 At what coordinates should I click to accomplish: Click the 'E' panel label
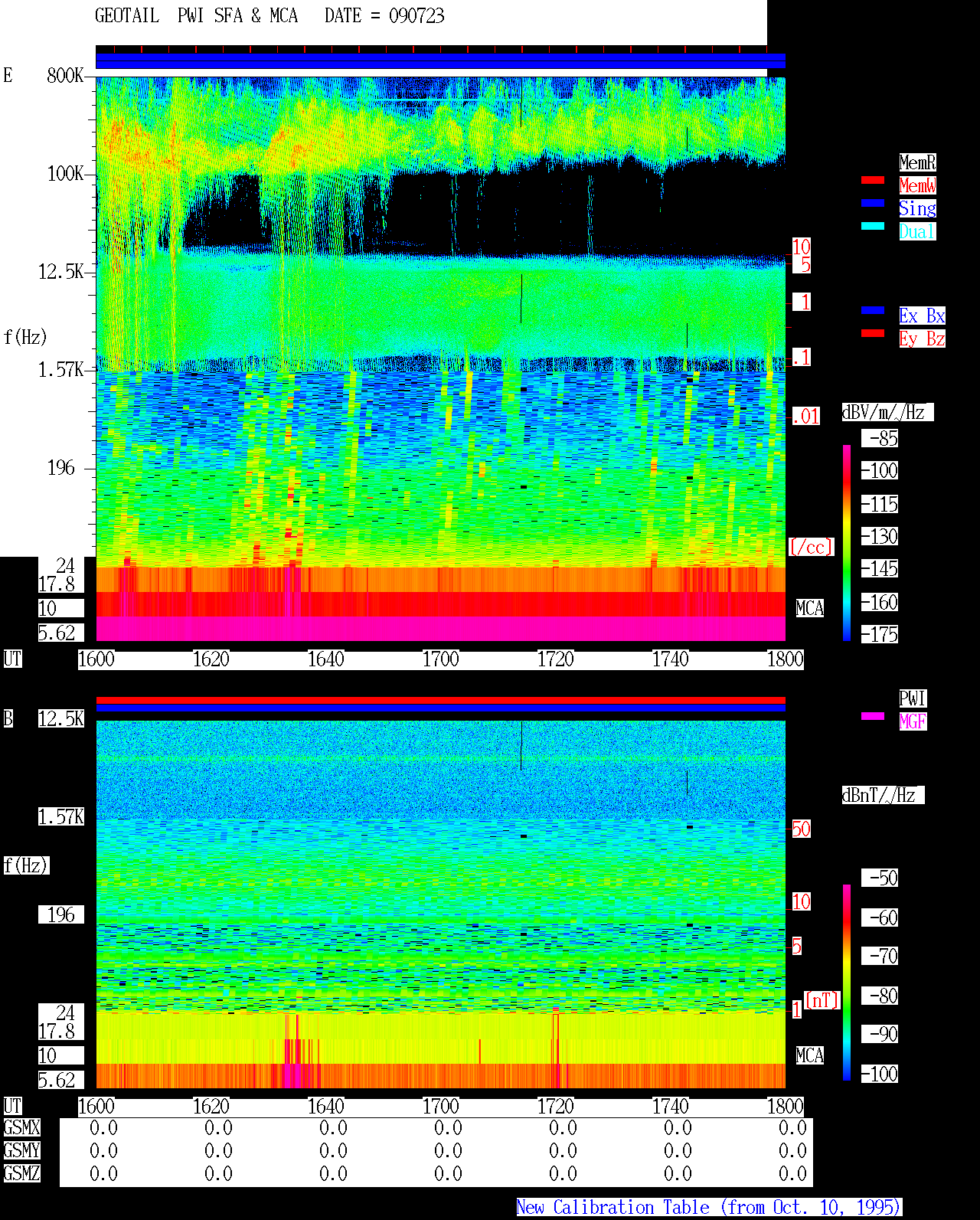click(x=8, y=75)
